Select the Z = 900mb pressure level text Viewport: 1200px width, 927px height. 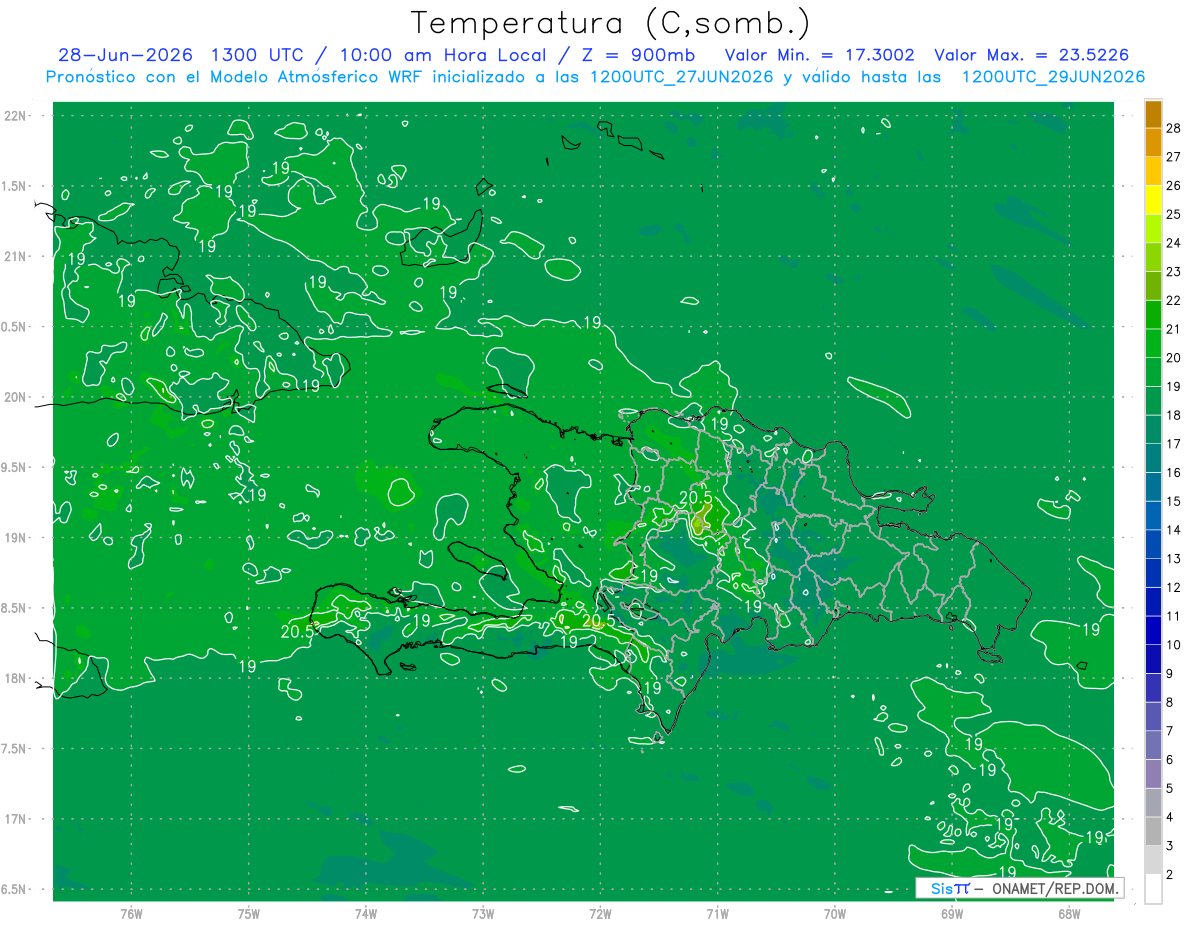tap(639, 55)
